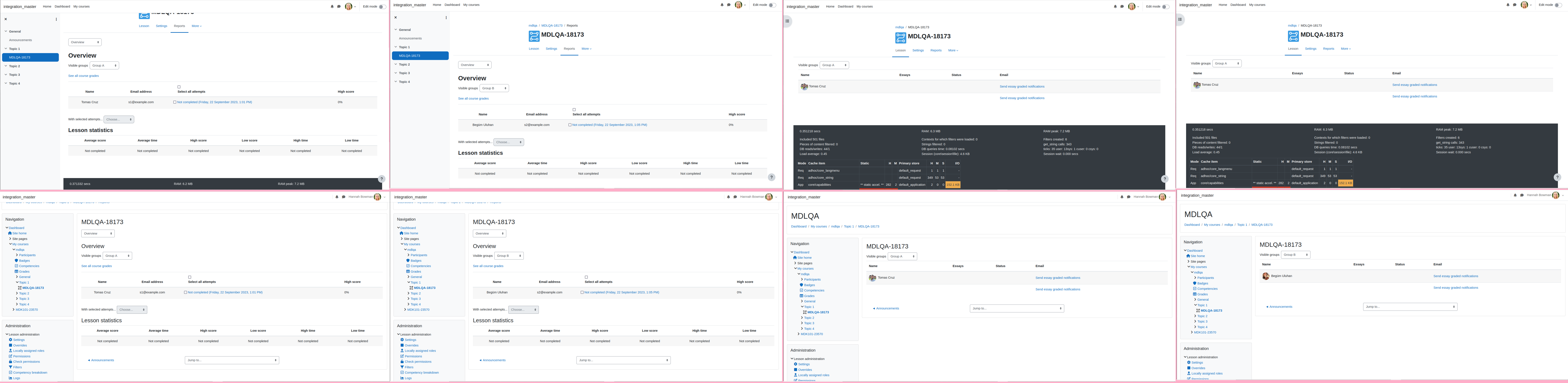Select MDLQA-18173 in course index beside s2@example.com report
Viewport: 1568px width, 383px height.
[420, 56]
